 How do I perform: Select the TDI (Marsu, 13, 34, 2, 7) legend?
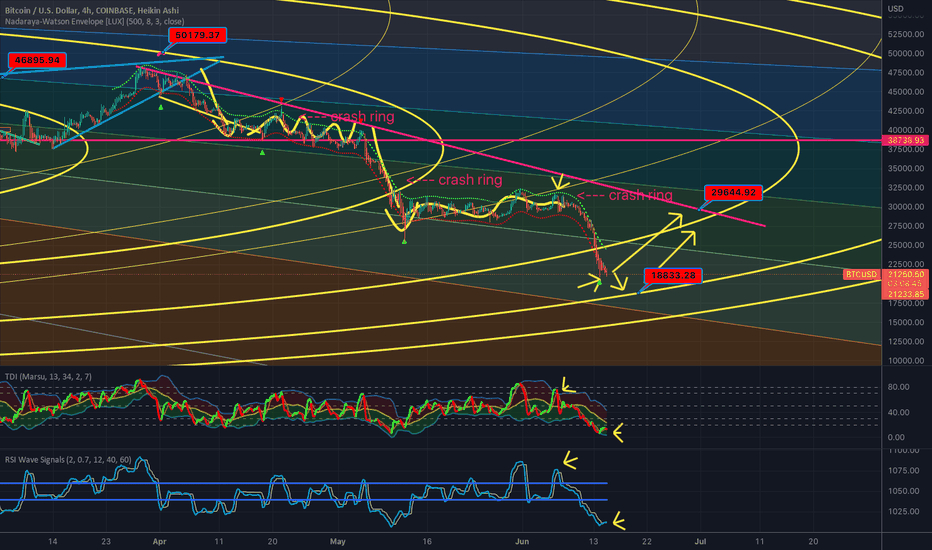[x=48, y=376]
